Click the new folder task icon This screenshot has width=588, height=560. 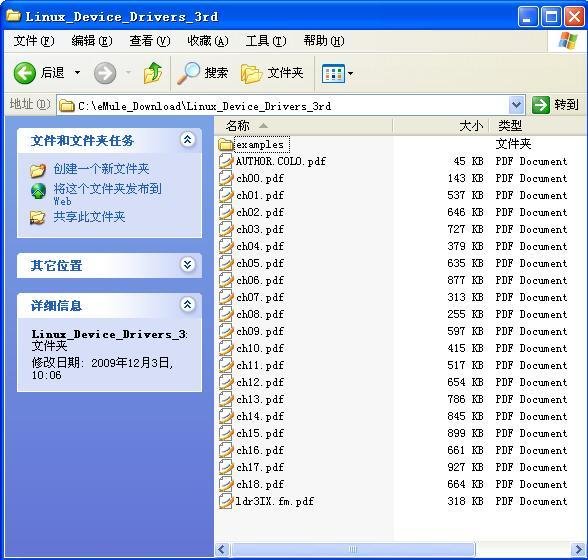pos(38,170)
